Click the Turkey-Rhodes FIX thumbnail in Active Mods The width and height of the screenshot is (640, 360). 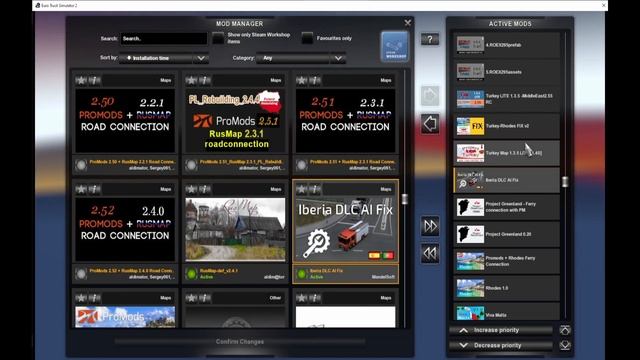(x=470, y=126)
